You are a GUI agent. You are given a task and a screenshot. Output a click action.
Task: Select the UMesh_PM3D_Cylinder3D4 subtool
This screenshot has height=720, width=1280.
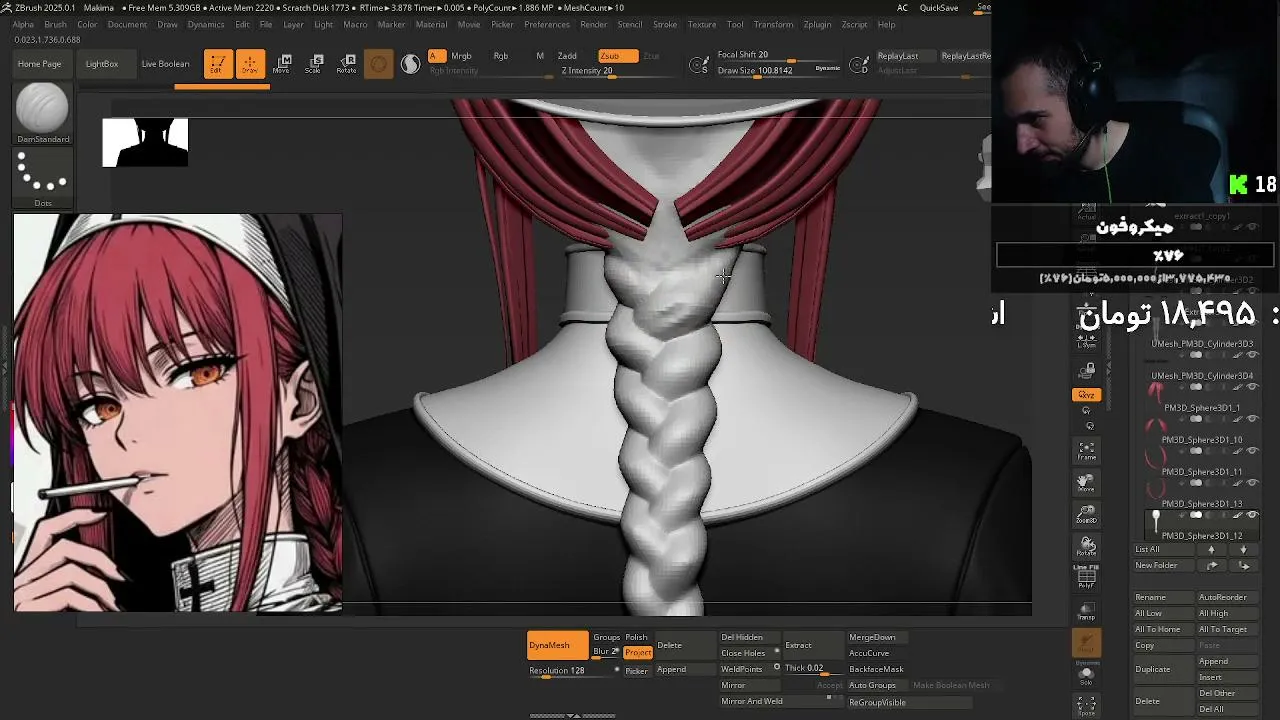click(x=1202, y=376)
